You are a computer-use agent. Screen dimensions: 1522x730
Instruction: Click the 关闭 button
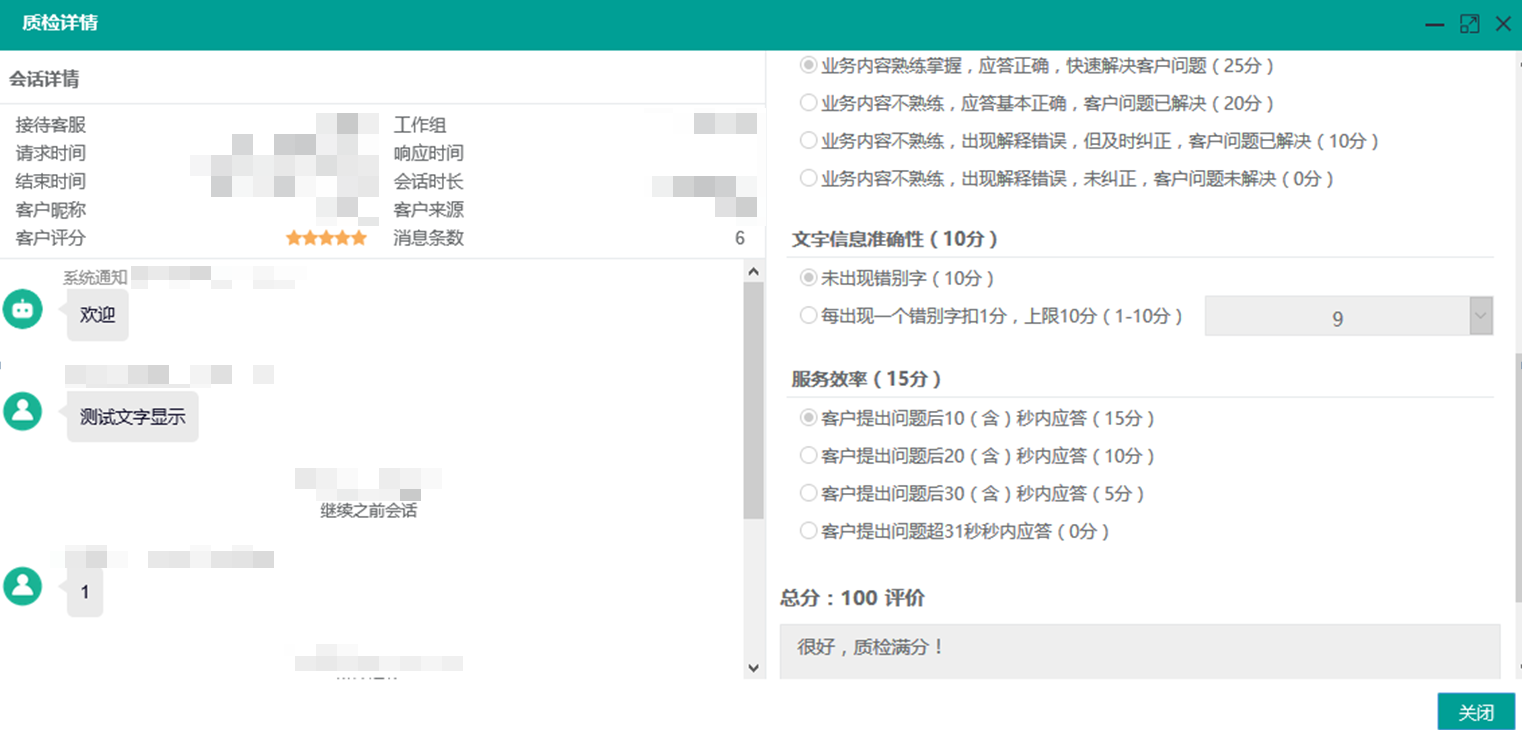click(x=1476, y=712)
